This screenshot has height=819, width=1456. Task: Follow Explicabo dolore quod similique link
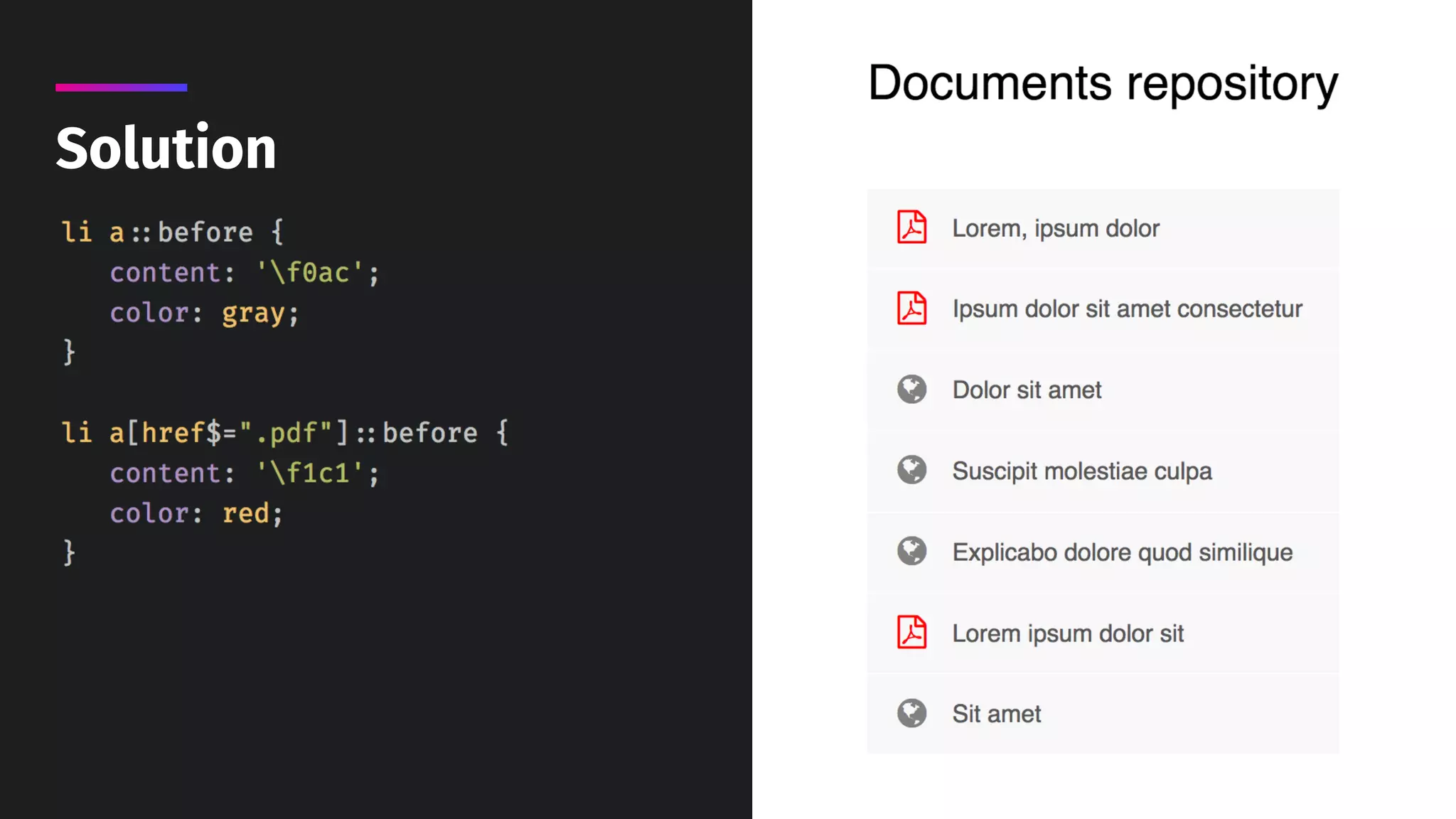(x=1122, y=552)
